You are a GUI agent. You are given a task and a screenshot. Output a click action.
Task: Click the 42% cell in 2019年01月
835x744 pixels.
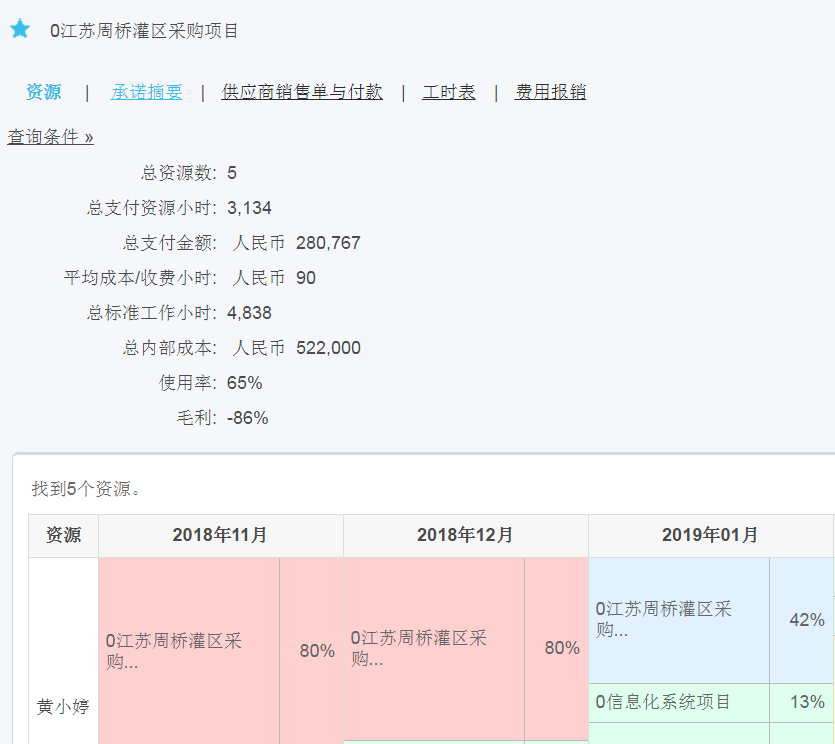(806, 620)
